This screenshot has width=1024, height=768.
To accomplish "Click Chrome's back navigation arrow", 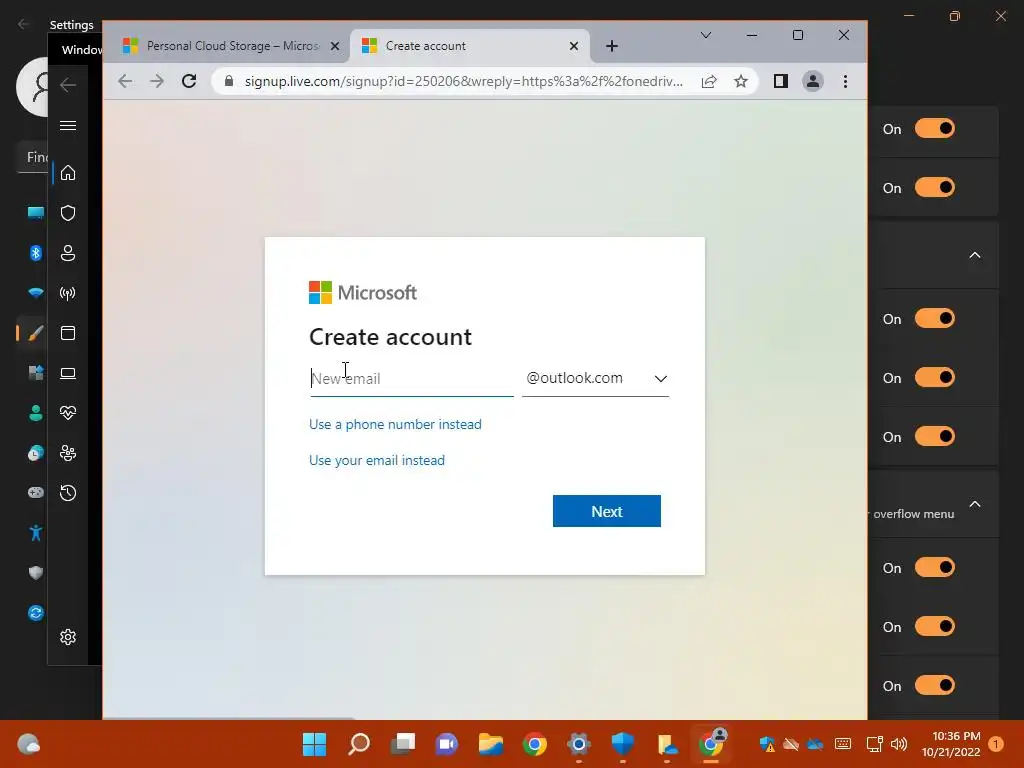I will coord(125,81).
